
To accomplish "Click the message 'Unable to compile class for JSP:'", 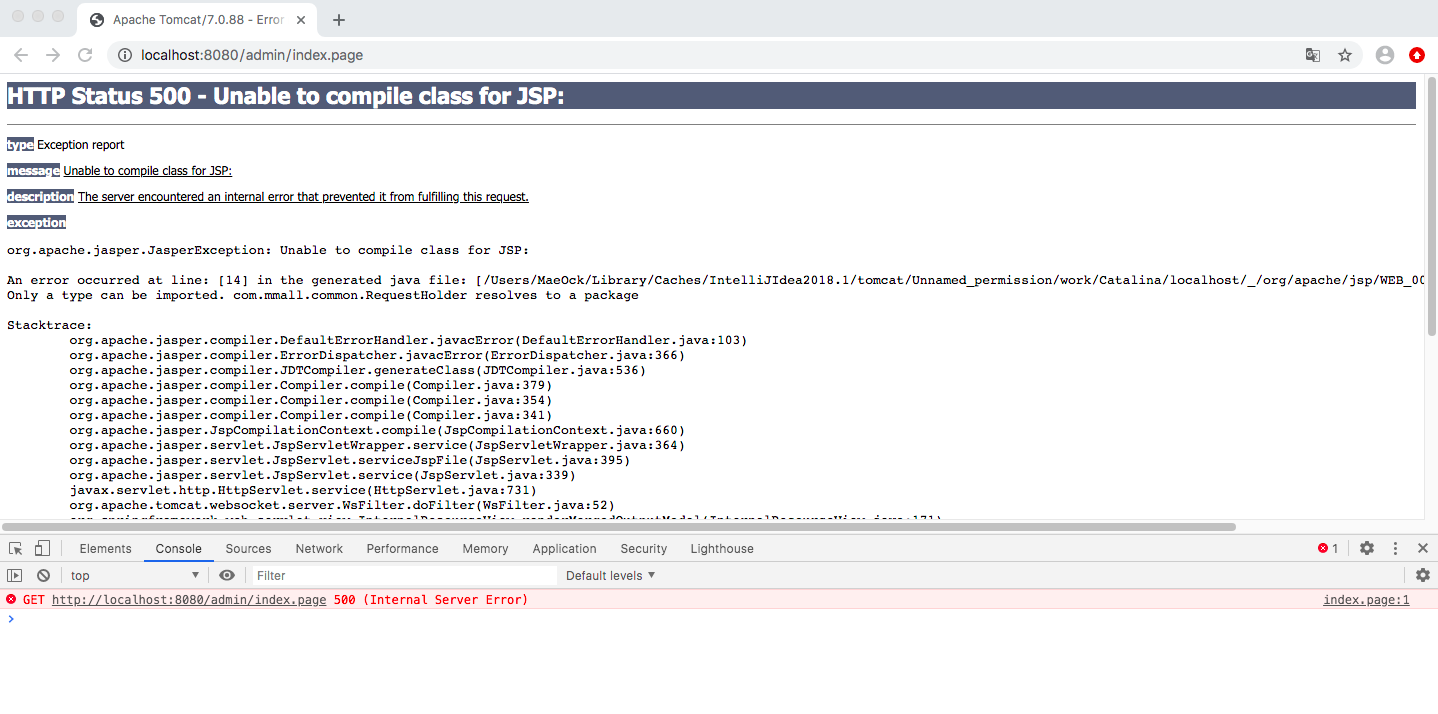I will pyautogui.click(x=148, y=171).
